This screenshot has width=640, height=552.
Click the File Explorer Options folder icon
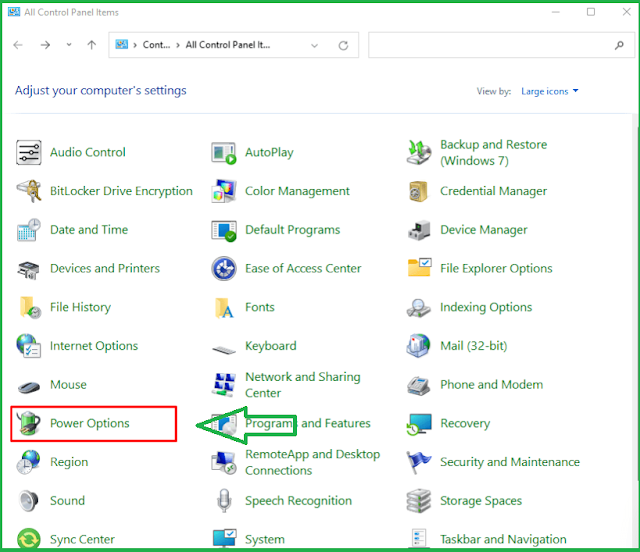[420, 267]
